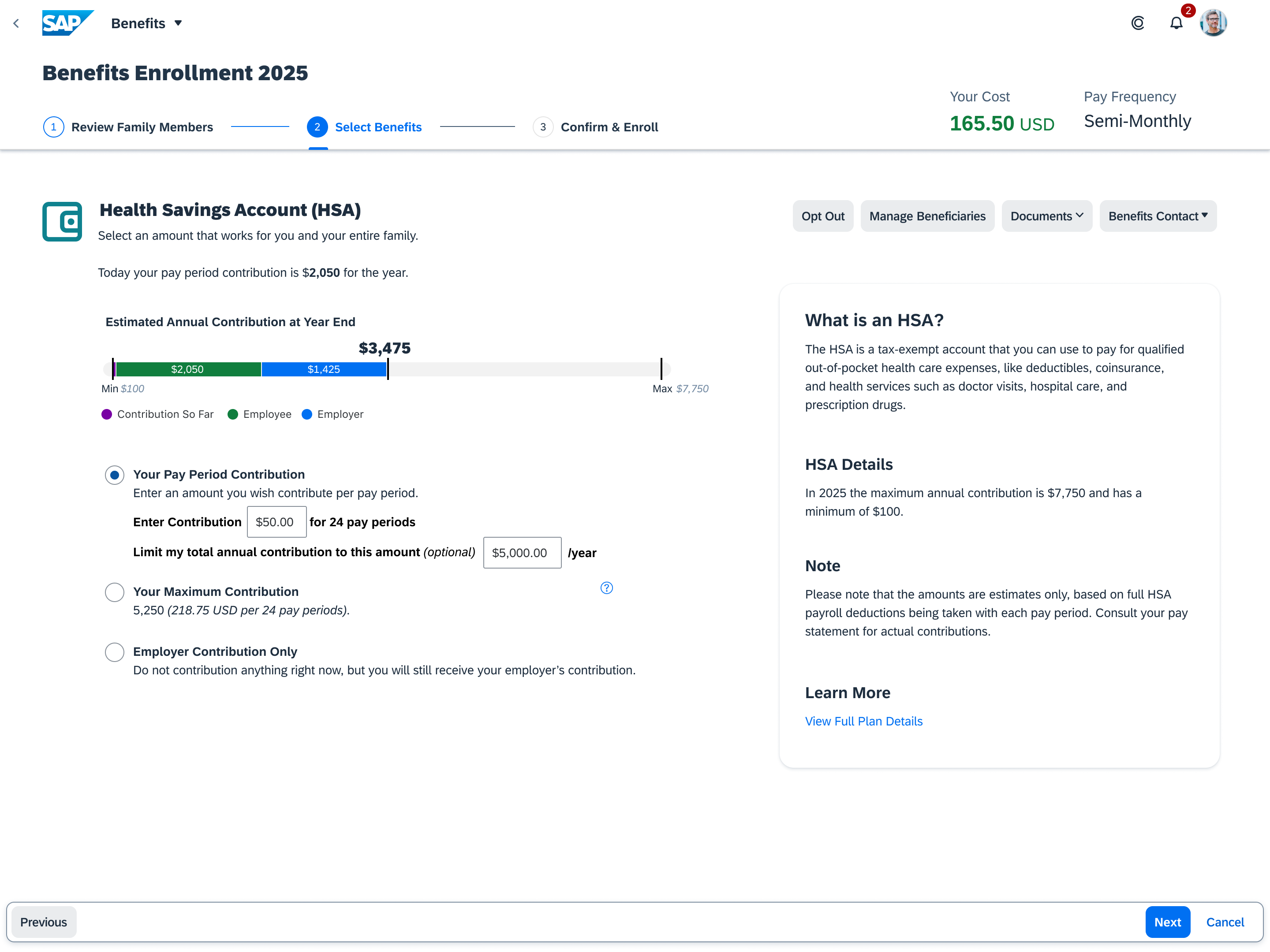Expand the Benefits Contact menu
Viewport: 1270px width, 952px height.
click(x=1158, y=216)
